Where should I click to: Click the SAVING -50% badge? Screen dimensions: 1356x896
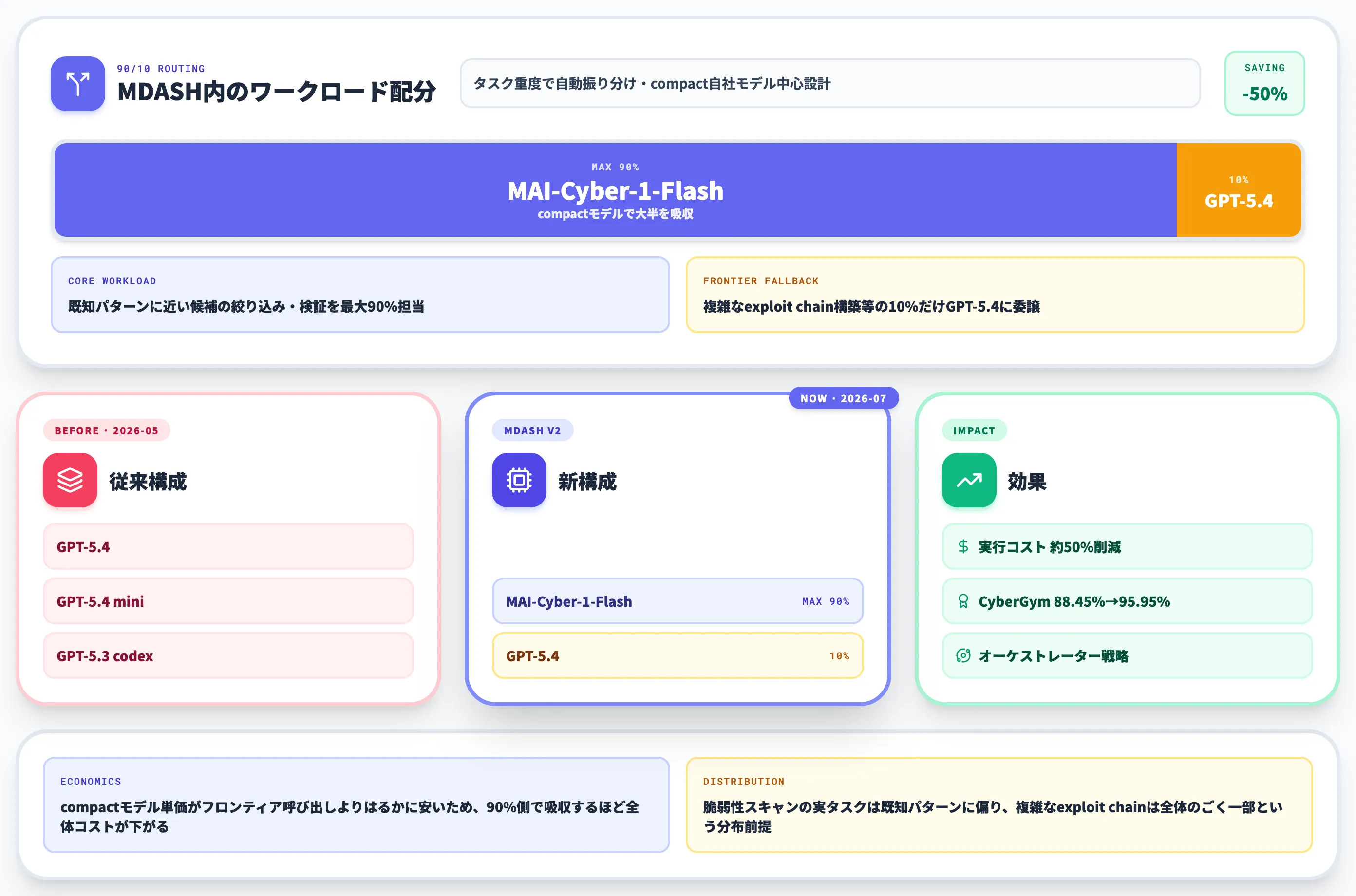point(1264,83)
